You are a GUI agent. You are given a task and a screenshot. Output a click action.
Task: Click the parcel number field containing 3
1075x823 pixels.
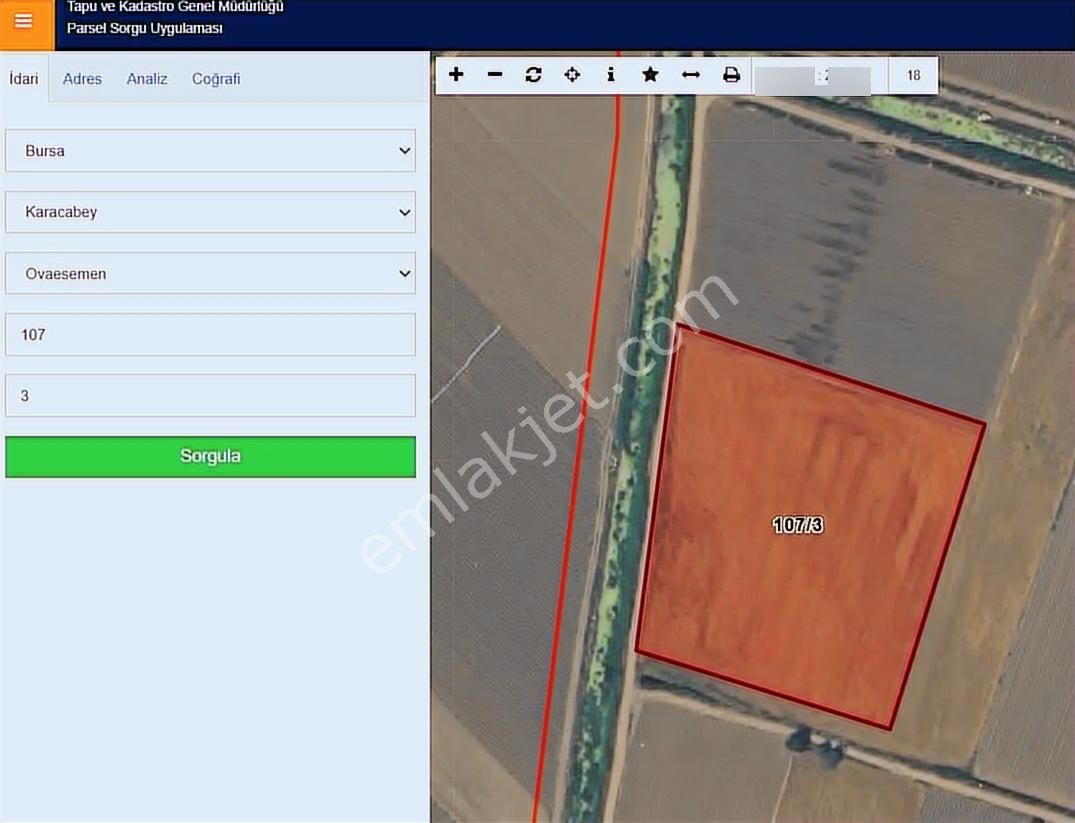[x=210, y=396]
